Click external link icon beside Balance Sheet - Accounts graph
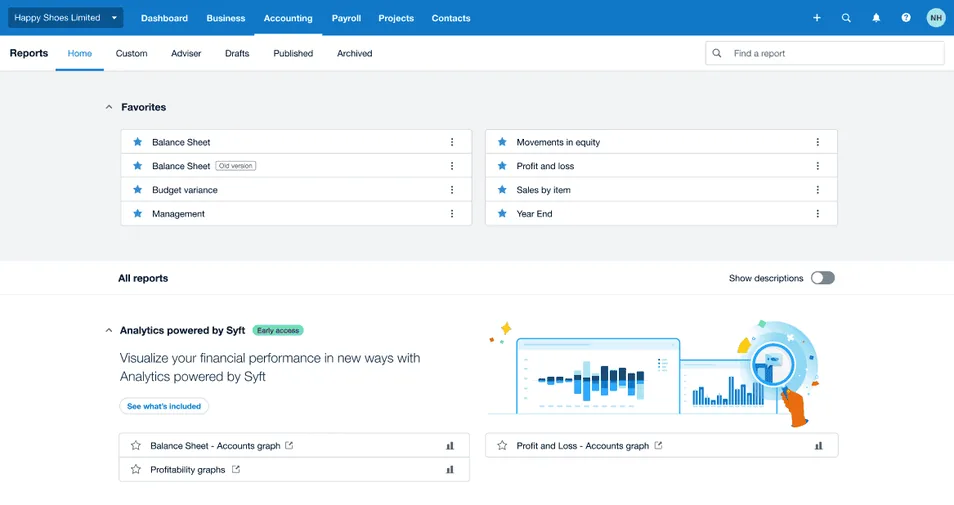The image size is (954, 505). (289, 445)
